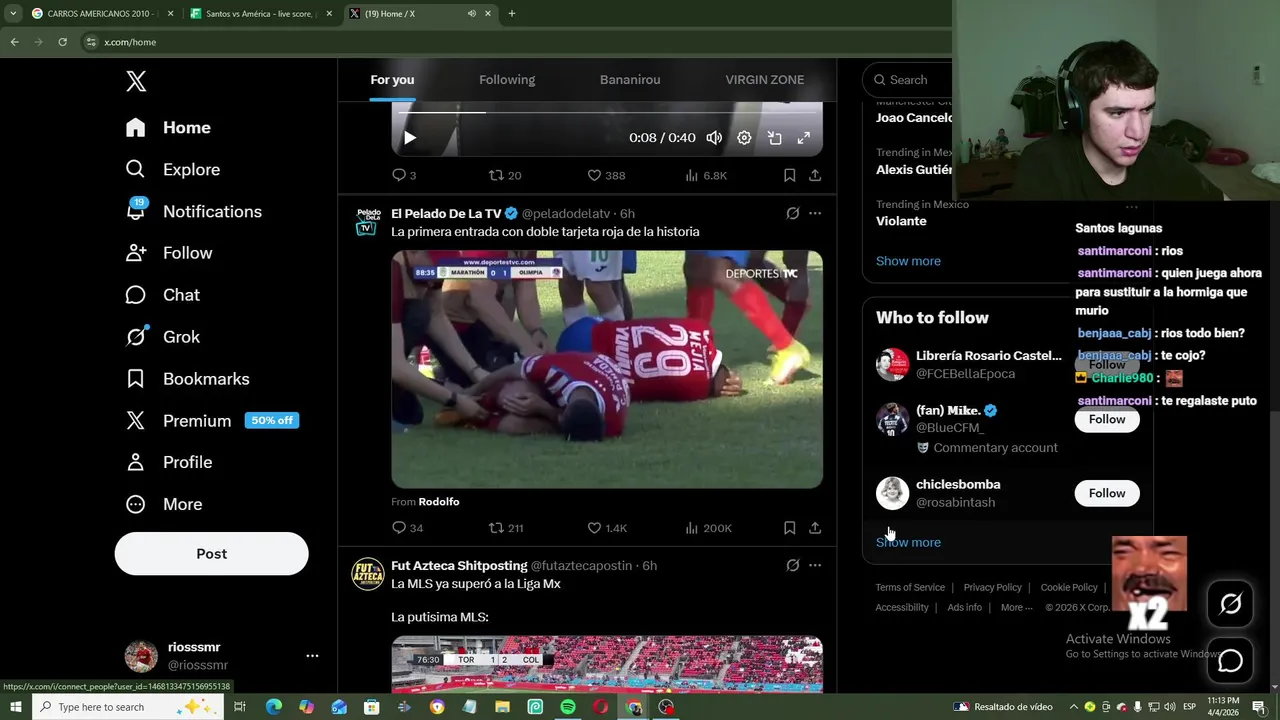Open Notifications with the 19 badge
Viewport: 1280px width, 720px height.
click(193, 211)
